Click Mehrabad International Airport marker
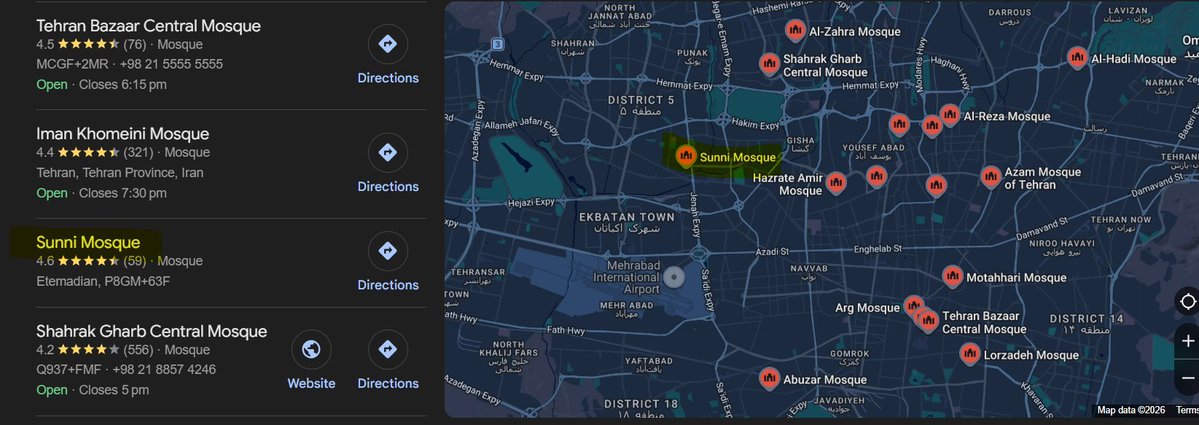Screen dimensions: 1199x425 point(673,277)
